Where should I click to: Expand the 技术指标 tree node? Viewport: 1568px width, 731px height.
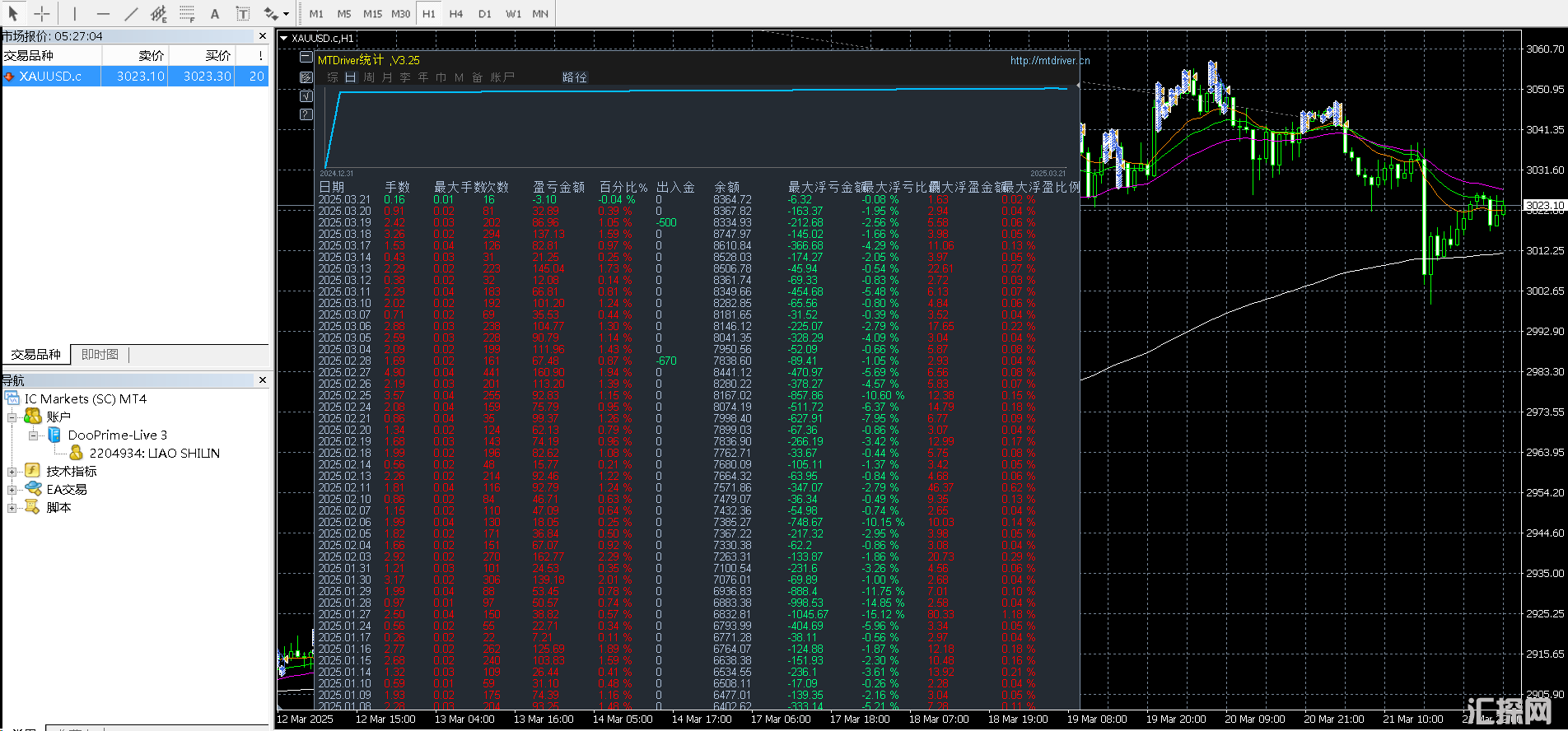point(12,472)
